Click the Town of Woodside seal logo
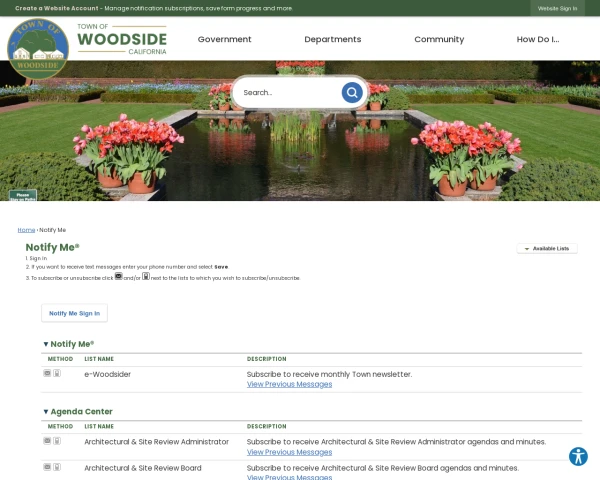Image resolution: width=600 pixels, height=480 pixels. [x=38, y=49]
